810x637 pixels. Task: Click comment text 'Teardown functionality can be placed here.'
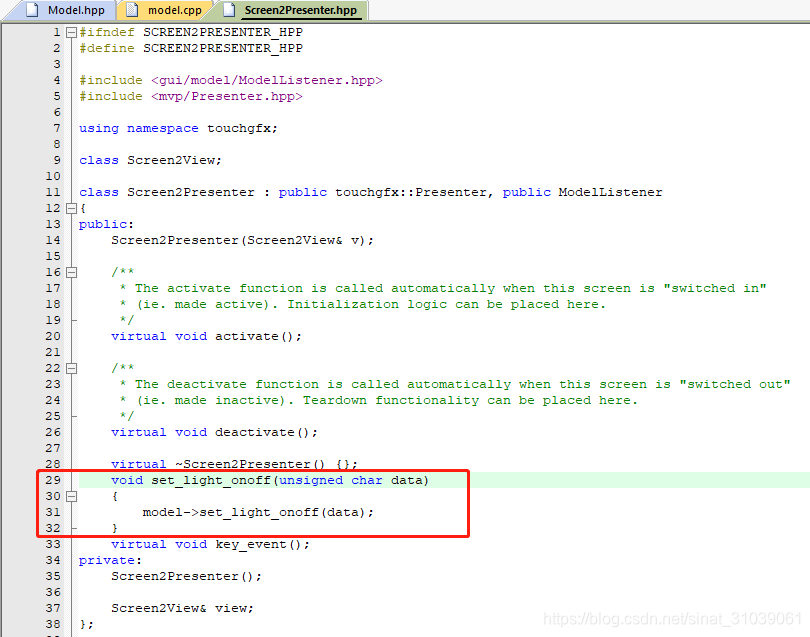point(470,400)
